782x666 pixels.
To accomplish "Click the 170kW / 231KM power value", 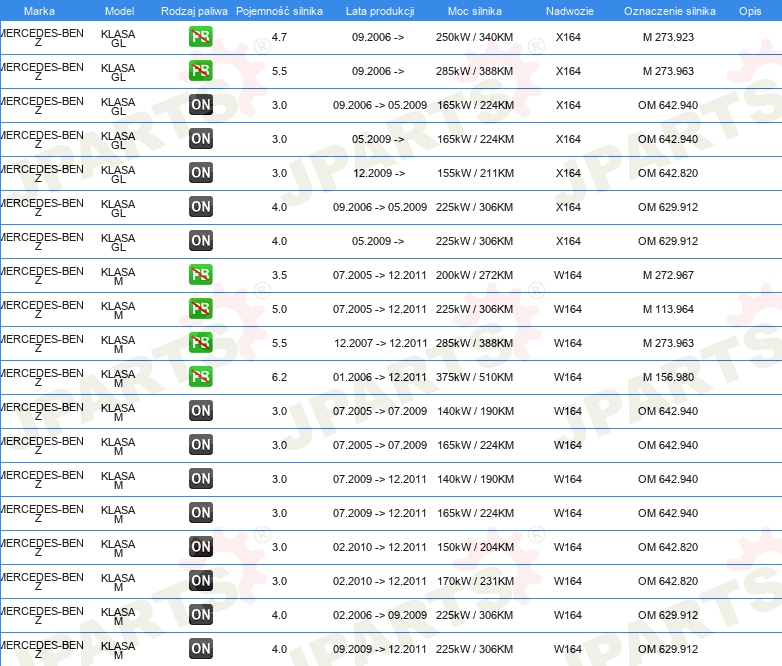I will 475,581.
